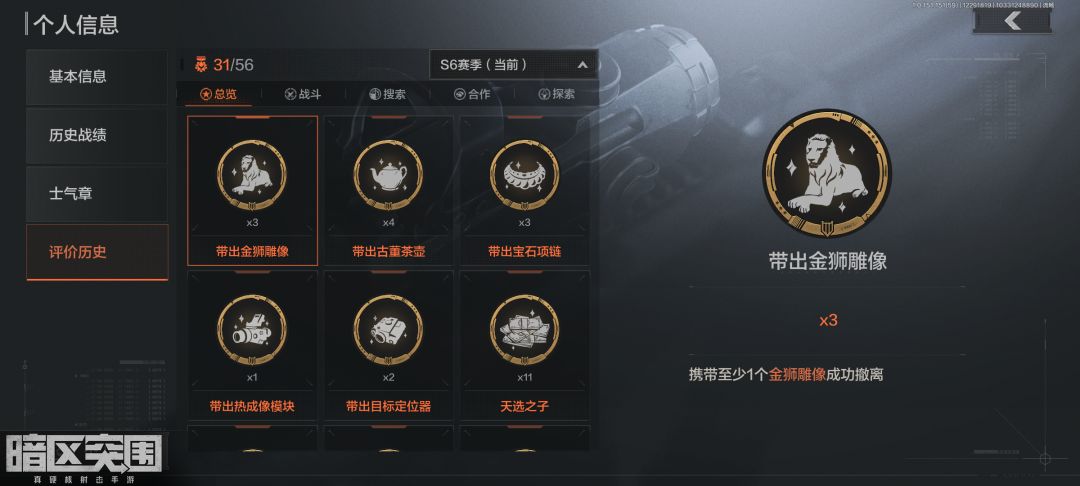
Task: Click the large lion badge preview
Action: [827, 173]
